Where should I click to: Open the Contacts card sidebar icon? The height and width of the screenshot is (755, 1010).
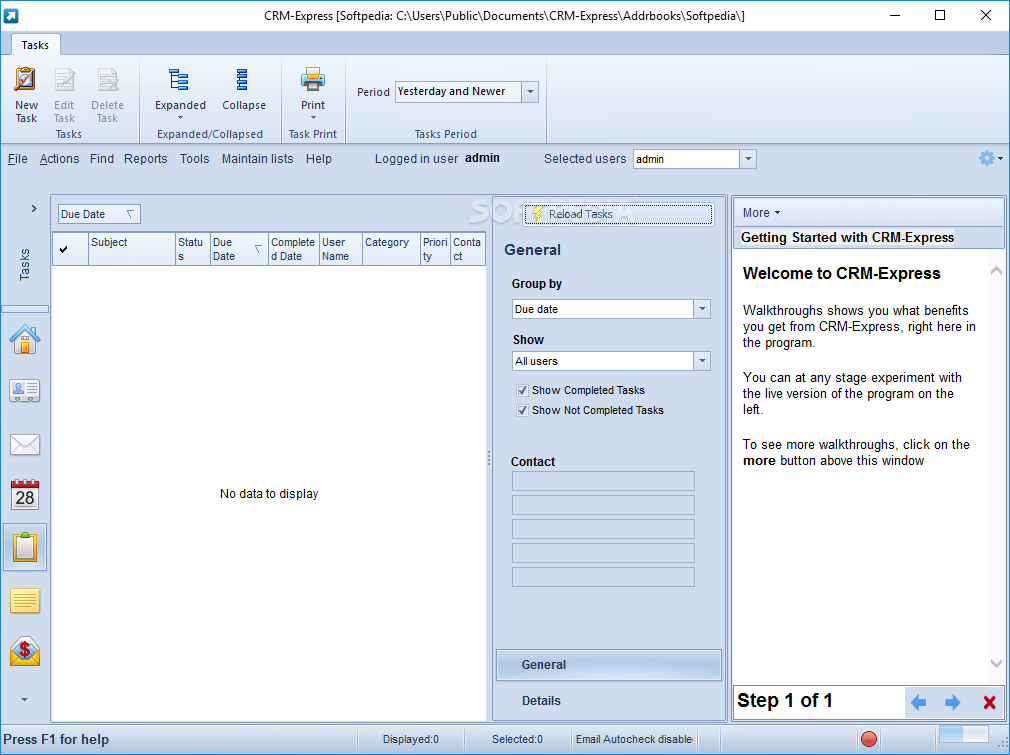pyautogui.click(x=25, y=390)
